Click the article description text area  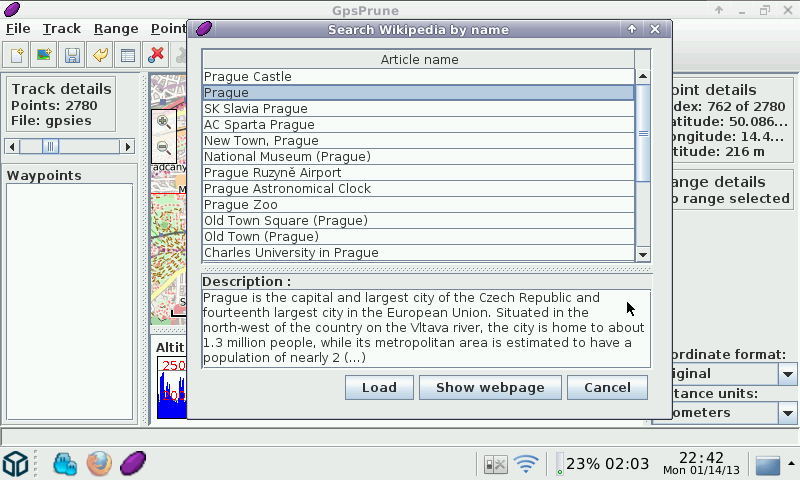426,328
